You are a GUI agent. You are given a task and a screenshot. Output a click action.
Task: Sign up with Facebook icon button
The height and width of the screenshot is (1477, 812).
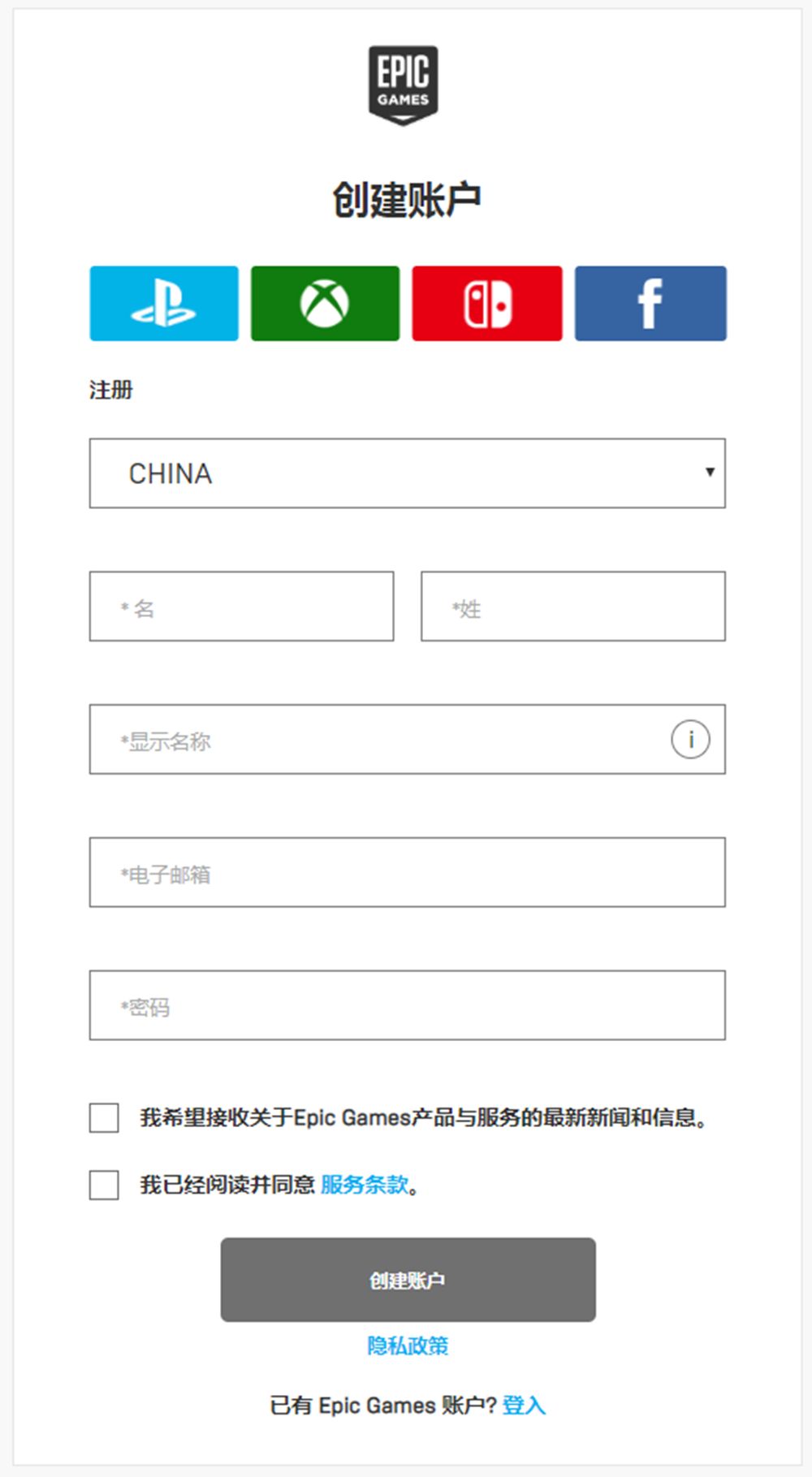click(x=650, y=304)
